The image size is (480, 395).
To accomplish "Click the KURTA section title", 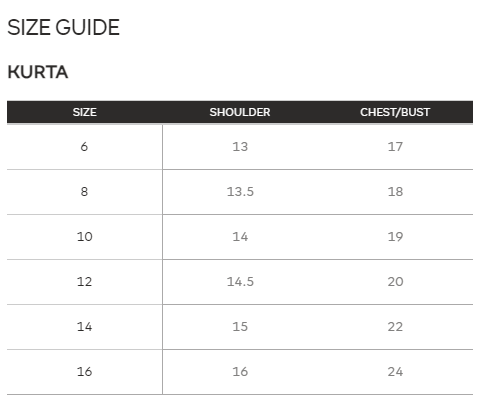I will pos(38,72).
